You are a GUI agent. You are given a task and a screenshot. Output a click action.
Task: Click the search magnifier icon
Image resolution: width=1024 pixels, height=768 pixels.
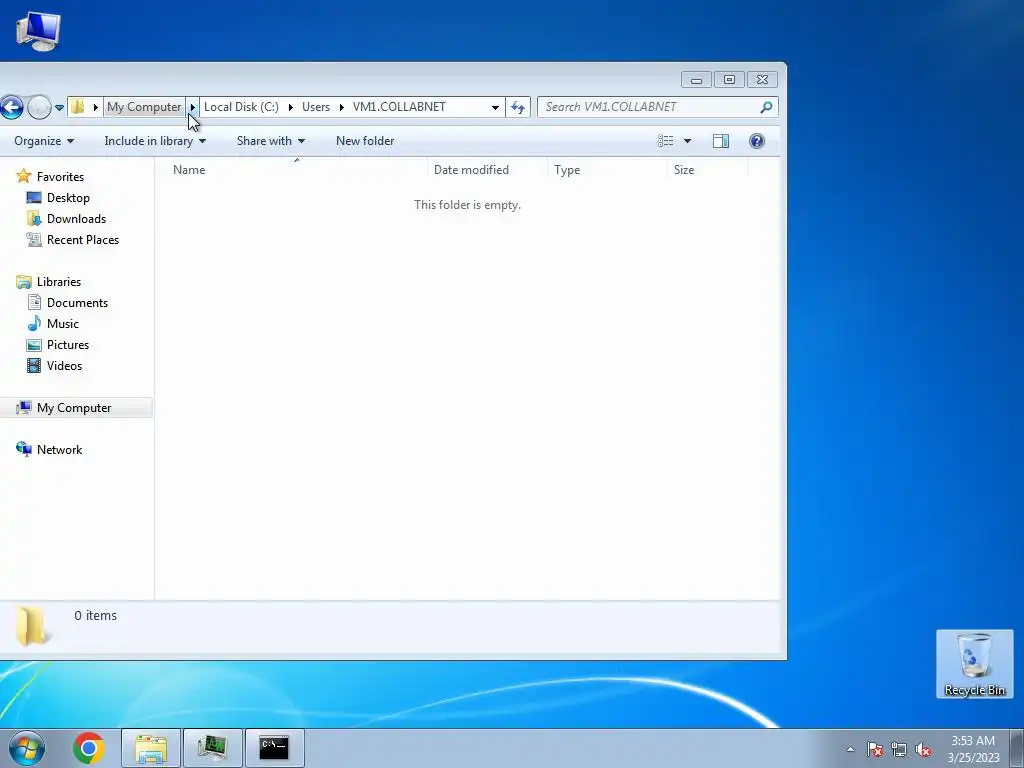pos(767,107)
